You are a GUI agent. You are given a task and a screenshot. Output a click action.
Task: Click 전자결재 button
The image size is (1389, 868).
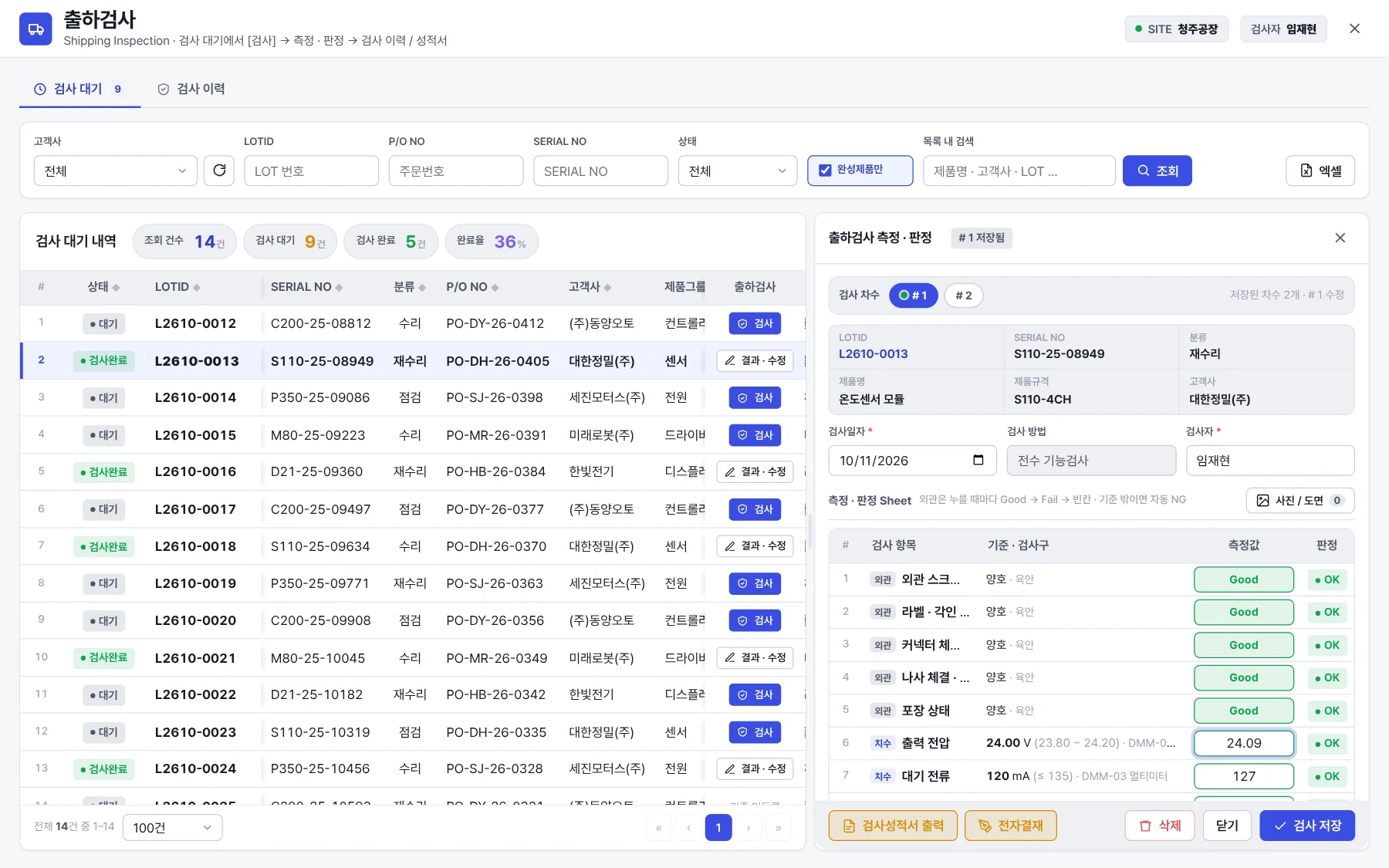coord(1010,826)
